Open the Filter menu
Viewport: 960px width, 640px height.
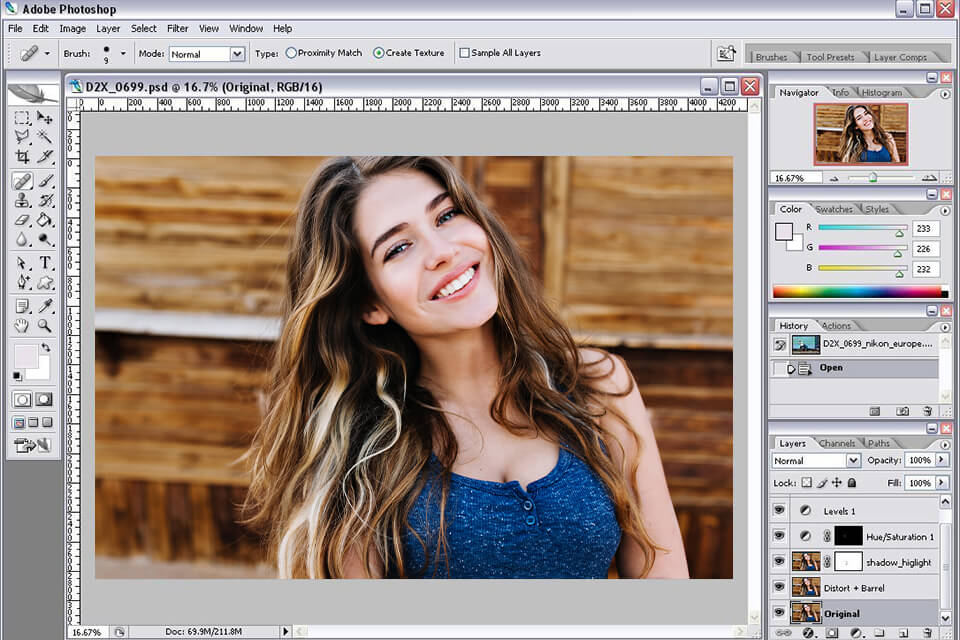(x=177, y=28)
